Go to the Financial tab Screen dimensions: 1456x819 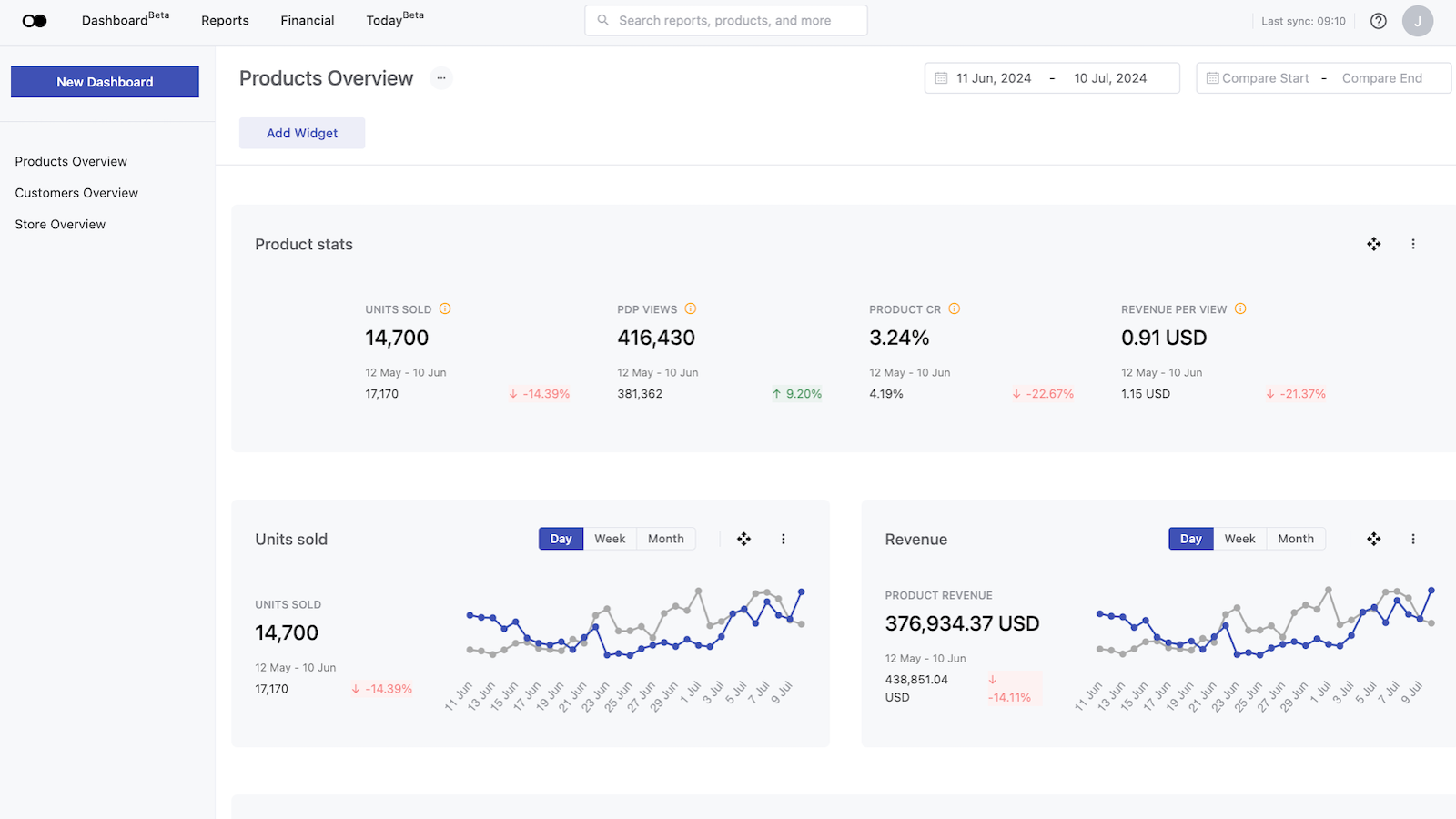(x=307, y=21)
